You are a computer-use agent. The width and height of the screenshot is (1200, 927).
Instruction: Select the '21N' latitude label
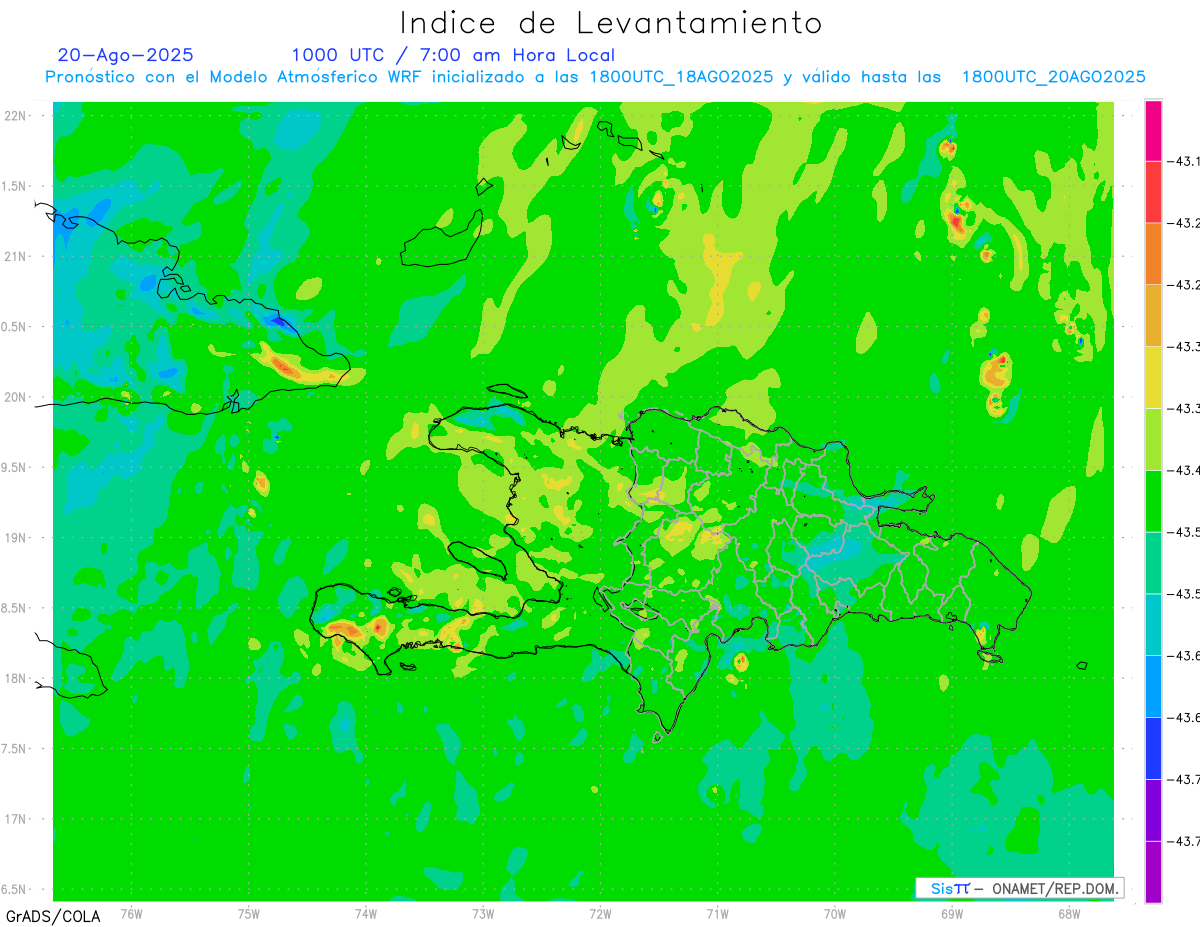point(15,257)
